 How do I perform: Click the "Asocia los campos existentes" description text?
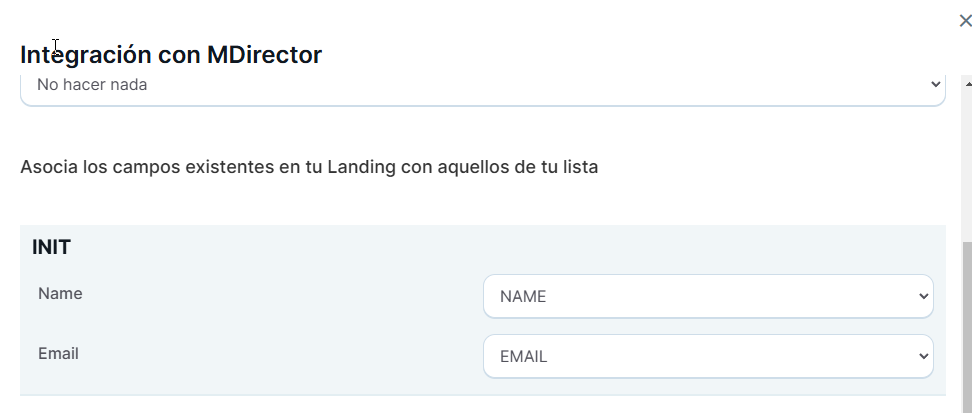pyautogui.click(x=309, y=167)
